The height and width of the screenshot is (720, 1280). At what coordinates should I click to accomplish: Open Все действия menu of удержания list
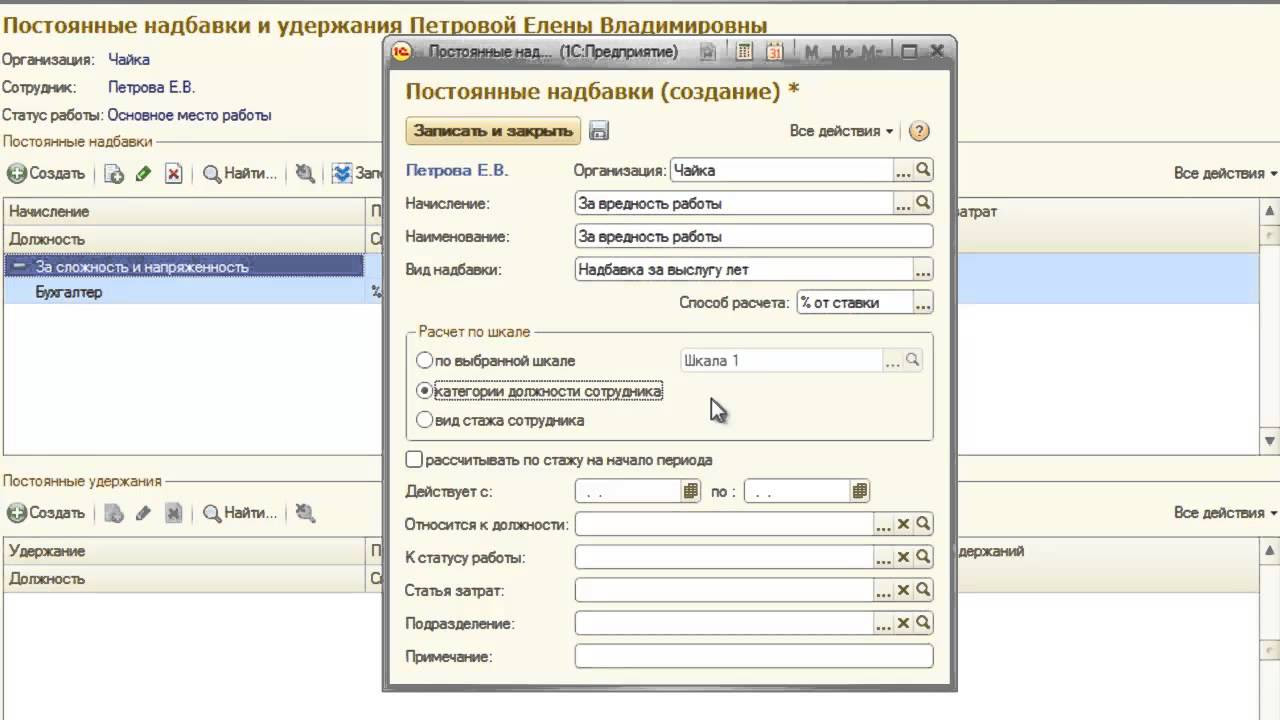(1226, 512)
